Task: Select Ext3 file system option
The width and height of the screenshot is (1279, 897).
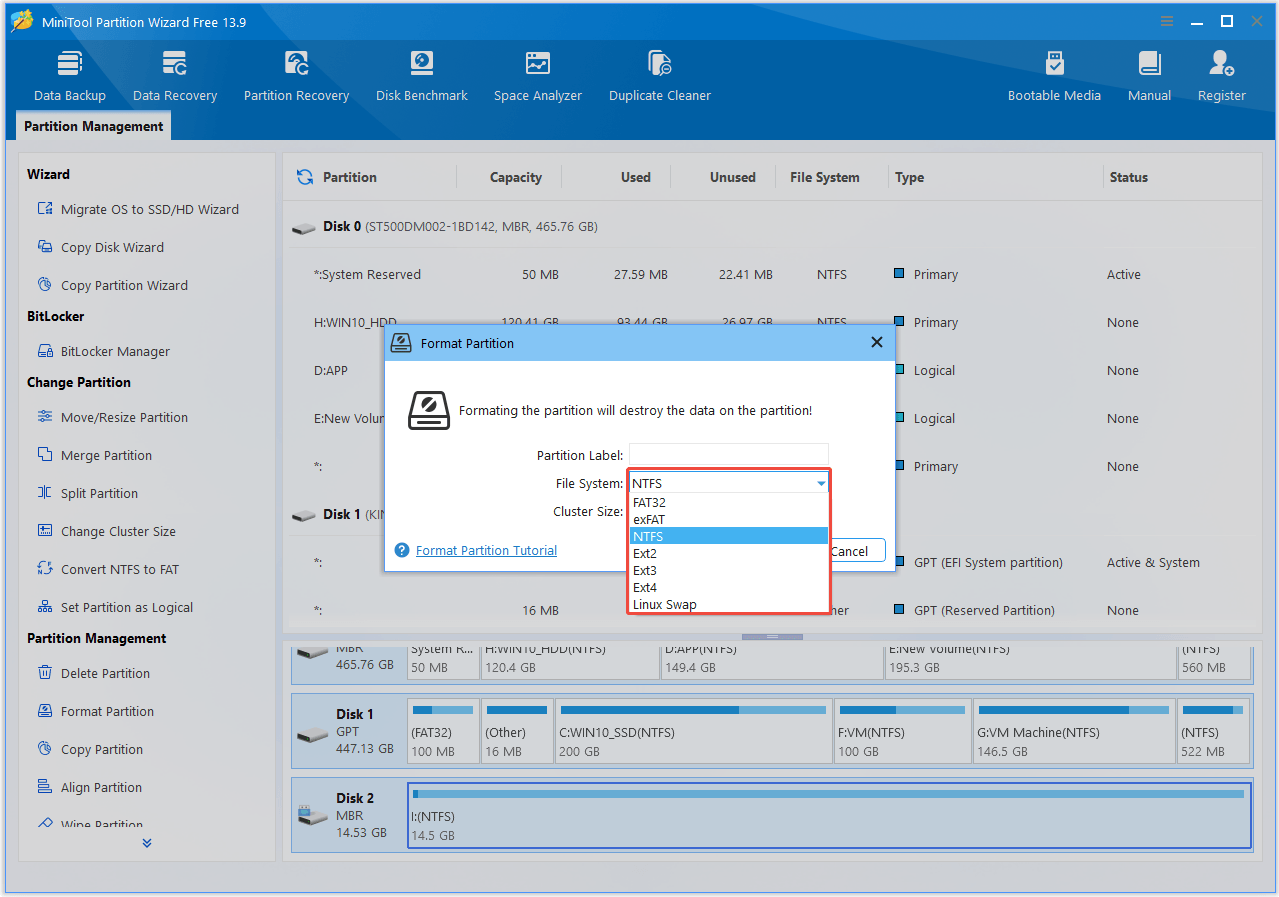Action: 729,570
